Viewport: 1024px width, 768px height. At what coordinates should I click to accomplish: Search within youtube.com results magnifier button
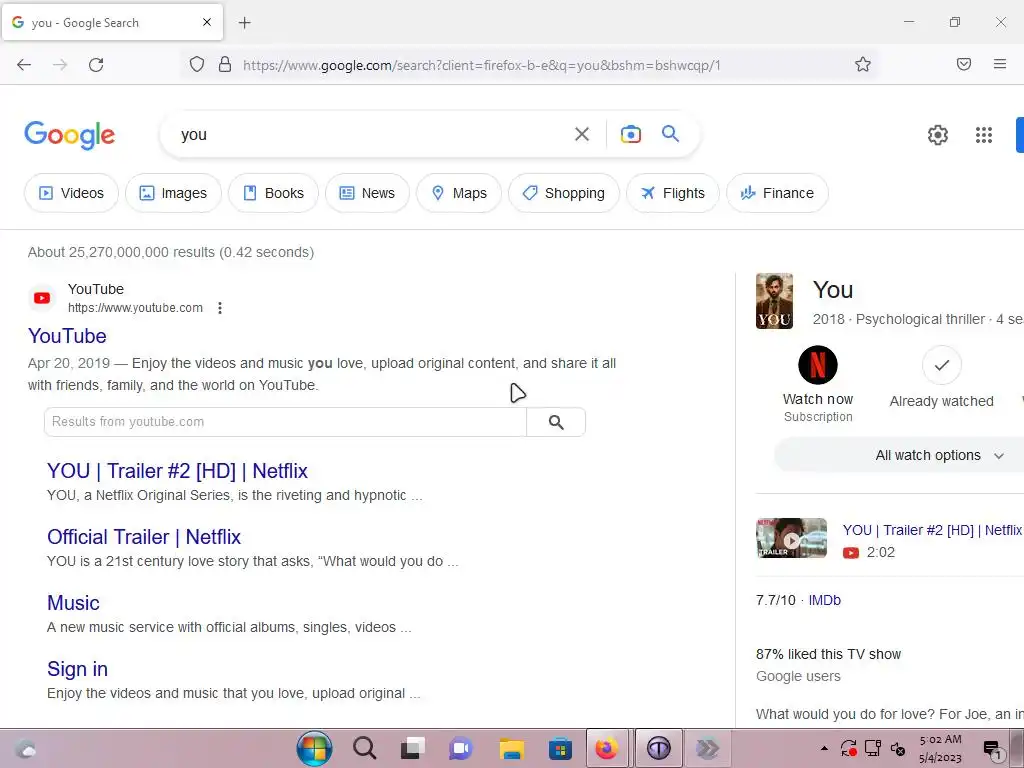tap(556, 422)
